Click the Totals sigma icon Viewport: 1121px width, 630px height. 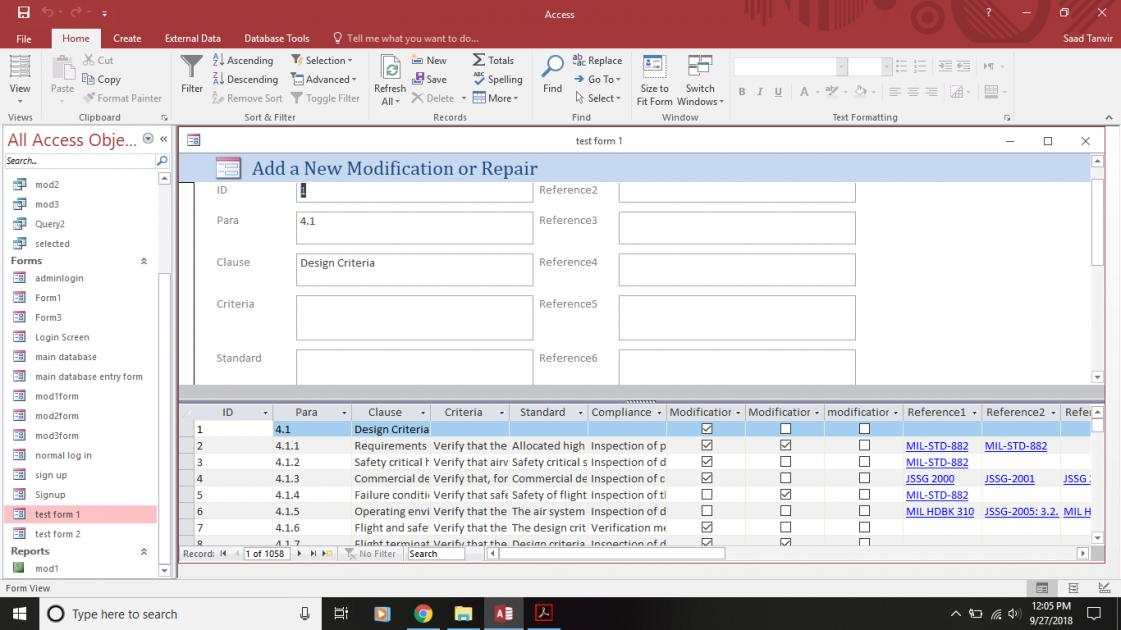(479, 60)
